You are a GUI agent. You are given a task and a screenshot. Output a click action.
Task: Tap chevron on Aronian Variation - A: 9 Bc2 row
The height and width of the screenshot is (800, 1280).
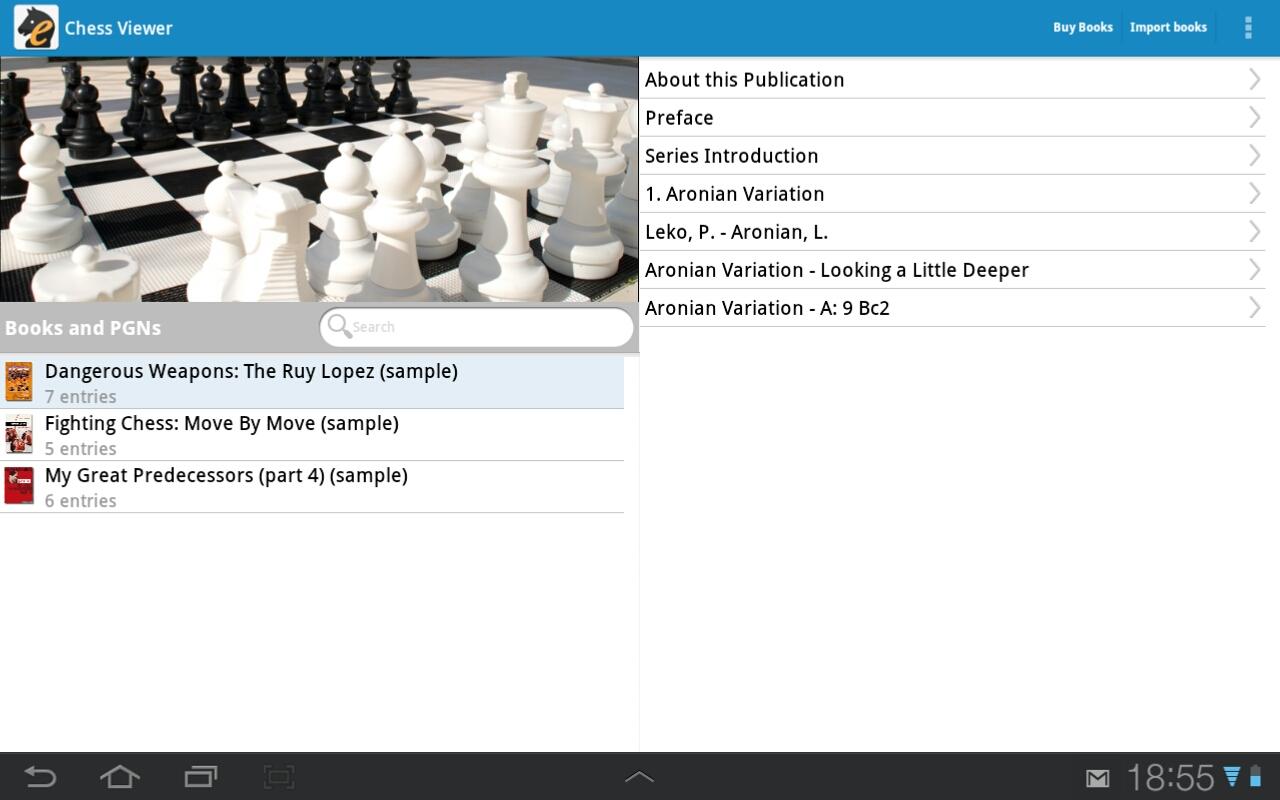[1254, 307]
